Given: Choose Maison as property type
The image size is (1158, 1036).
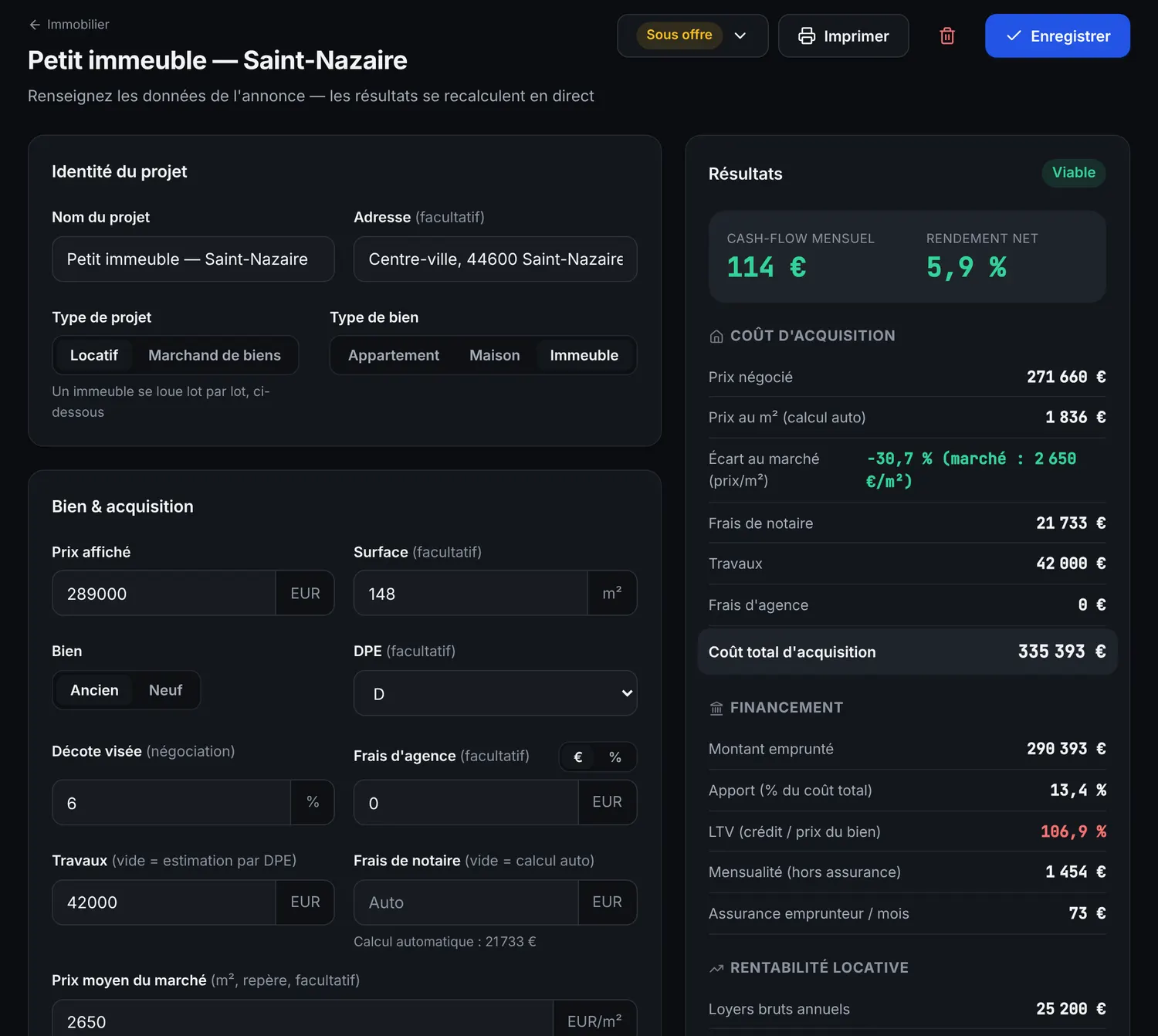Looking at the screenshot, I should [495, 355].
